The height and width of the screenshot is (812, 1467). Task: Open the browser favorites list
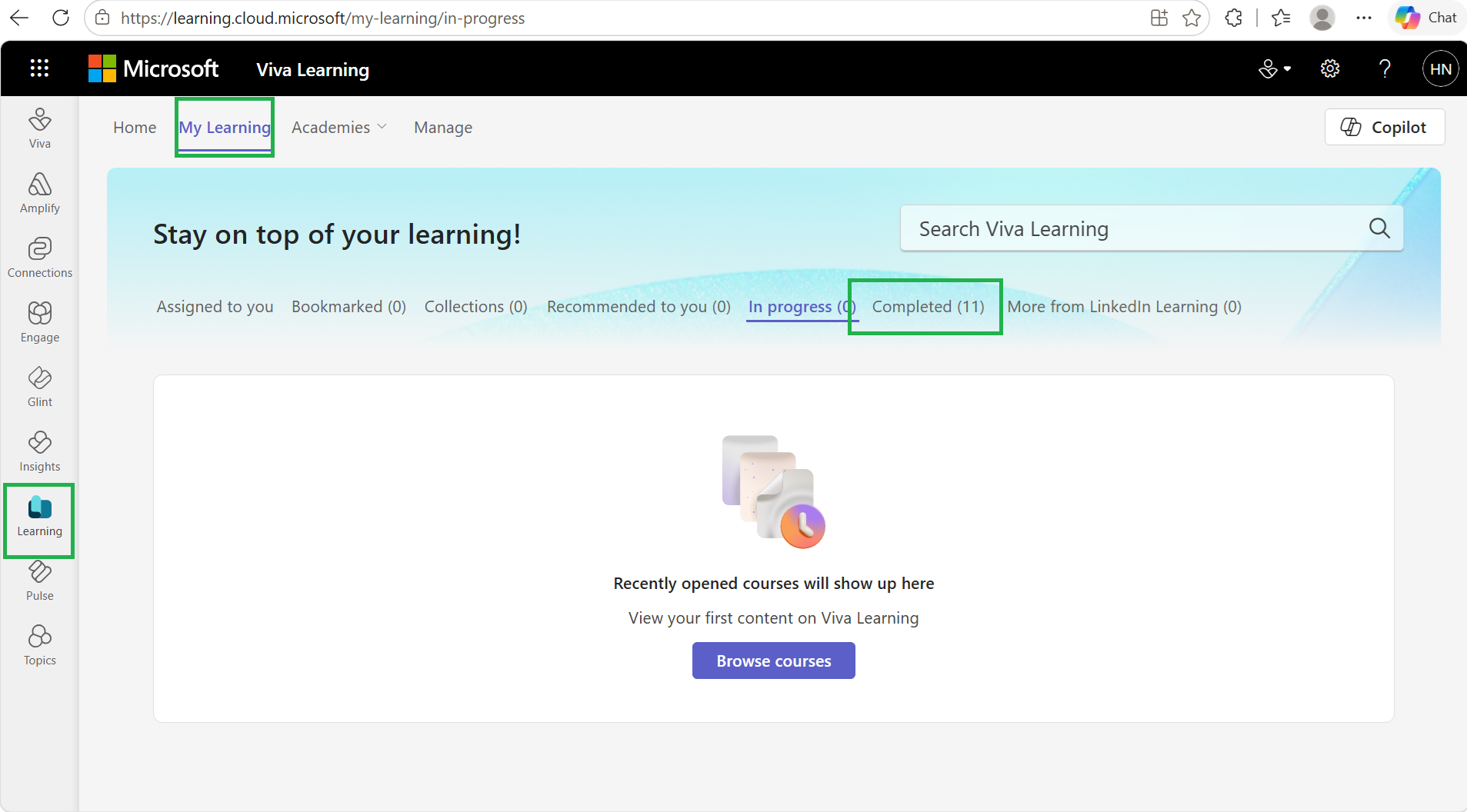pos(1281,18)
